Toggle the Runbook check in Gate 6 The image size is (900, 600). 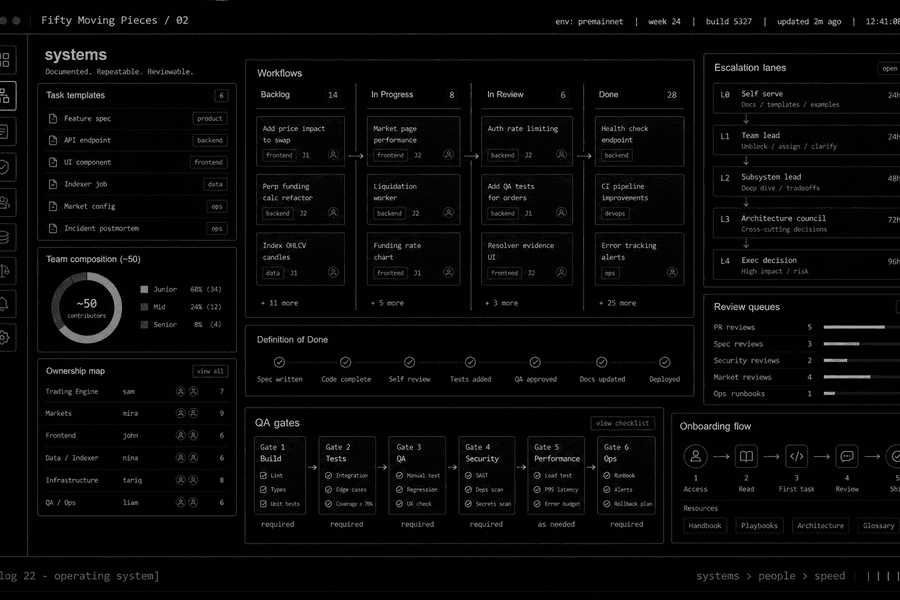pos(607,475)
